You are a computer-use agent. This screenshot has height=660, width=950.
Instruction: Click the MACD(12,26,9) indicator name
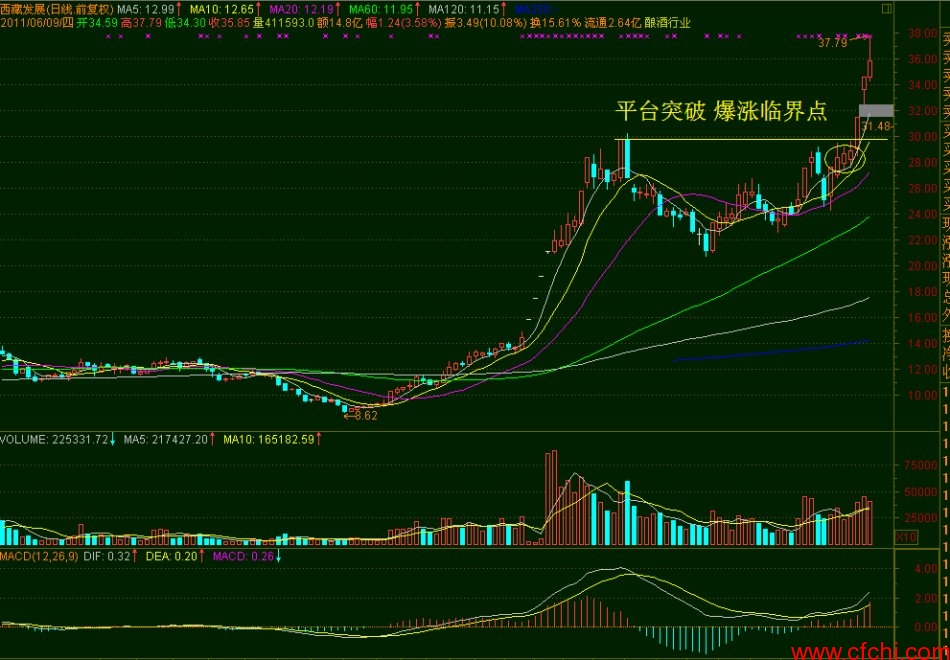click(x=39, y=557)
